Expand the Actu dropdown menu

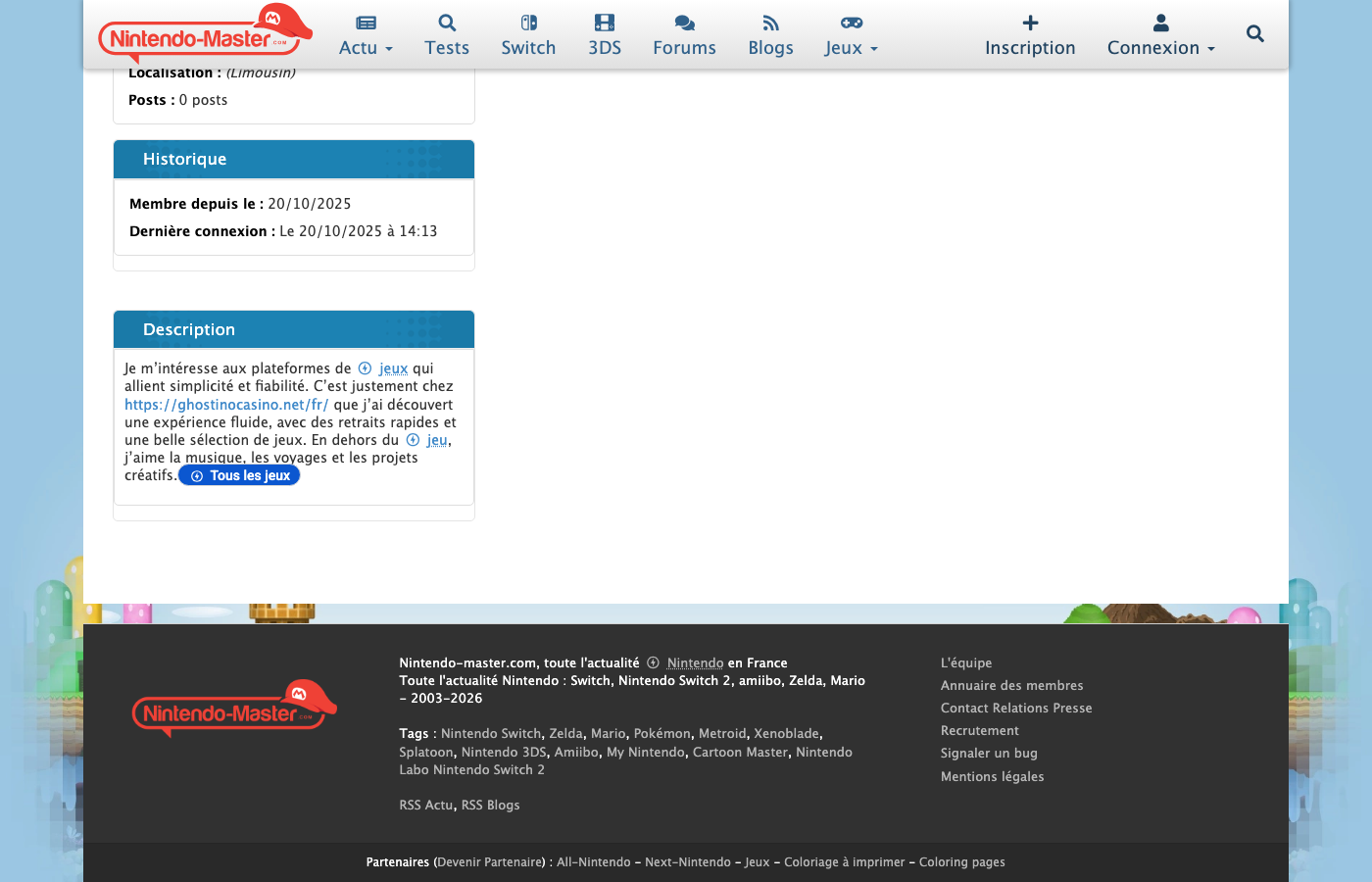[x=366, y=48]
